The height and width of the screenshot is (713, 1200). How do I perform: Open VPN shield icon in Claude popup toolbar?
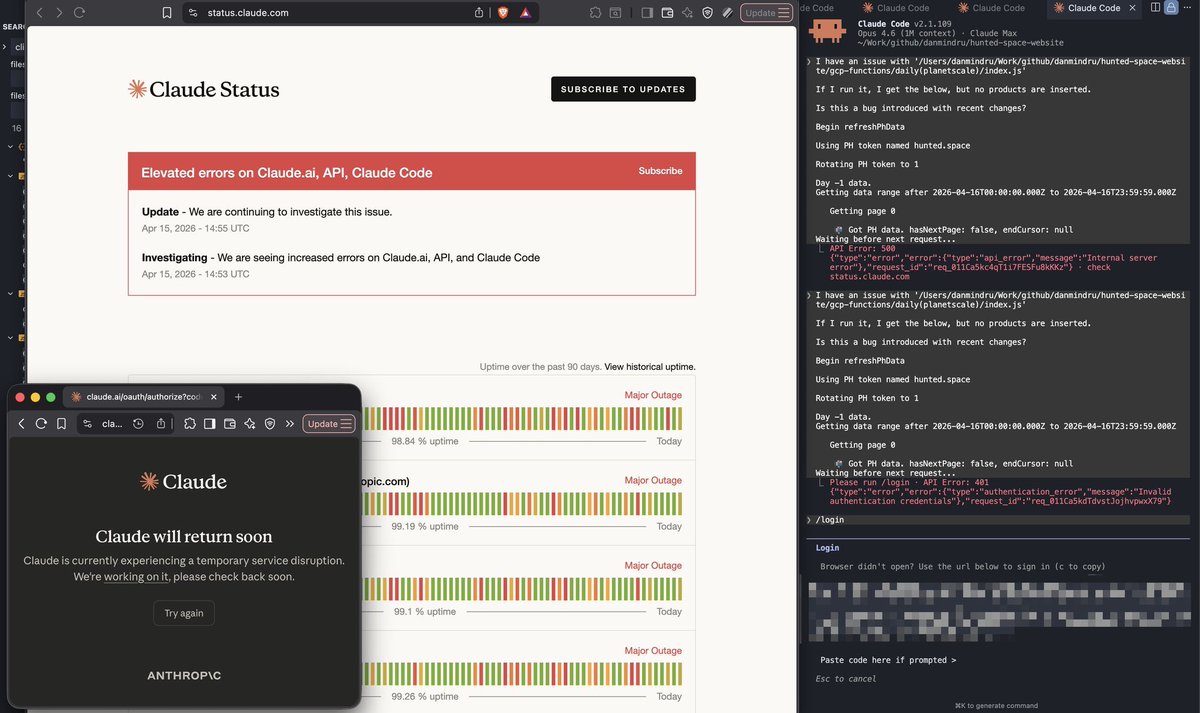click(x=270, y=424)
